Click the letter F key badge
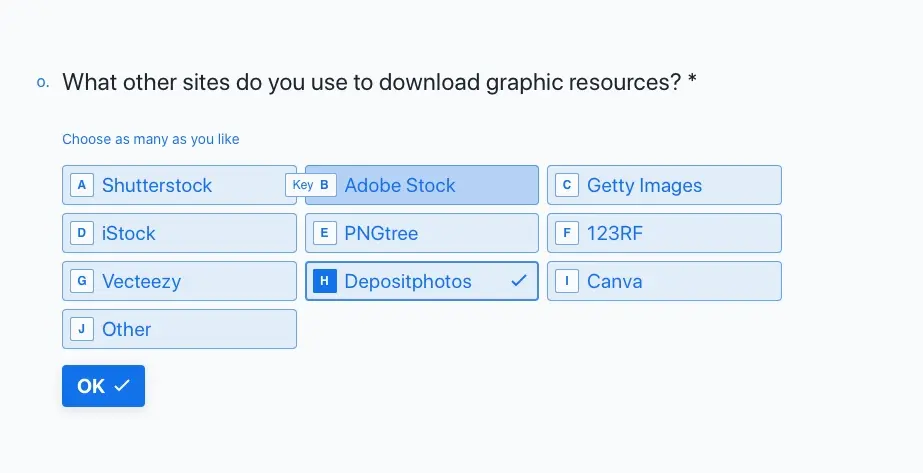This screenshot has height=473, width=923. click(567, 233)
